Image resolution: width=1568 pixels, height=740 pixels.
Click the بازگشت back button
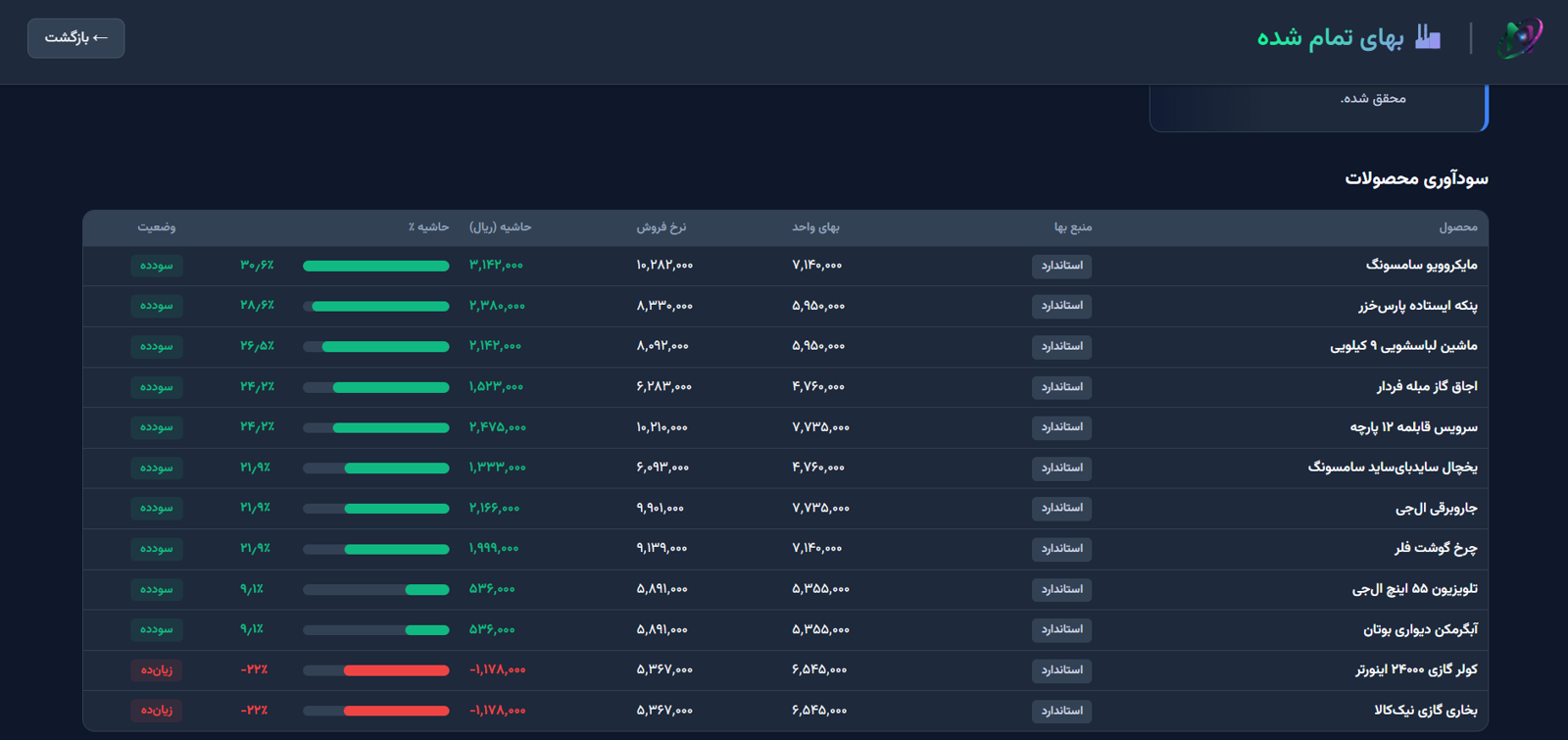click(76, 38)
